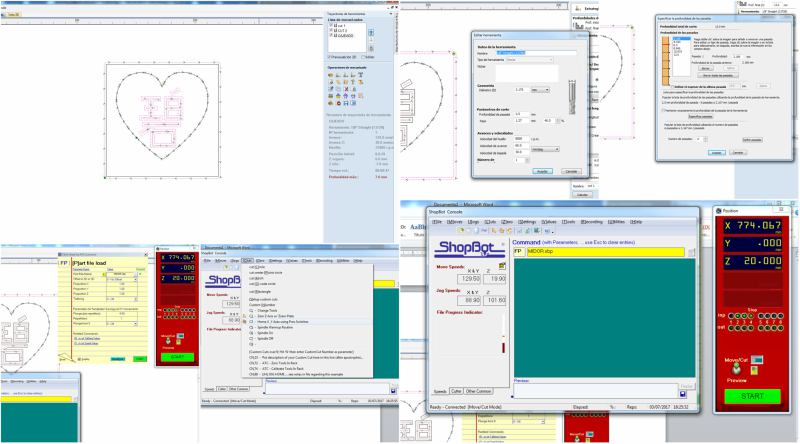Image resolution: width=800 pixels, height=444 pixels.
Task: Click Jog Speed Z field showing 101.60
Action: click(x=494, y=301)
